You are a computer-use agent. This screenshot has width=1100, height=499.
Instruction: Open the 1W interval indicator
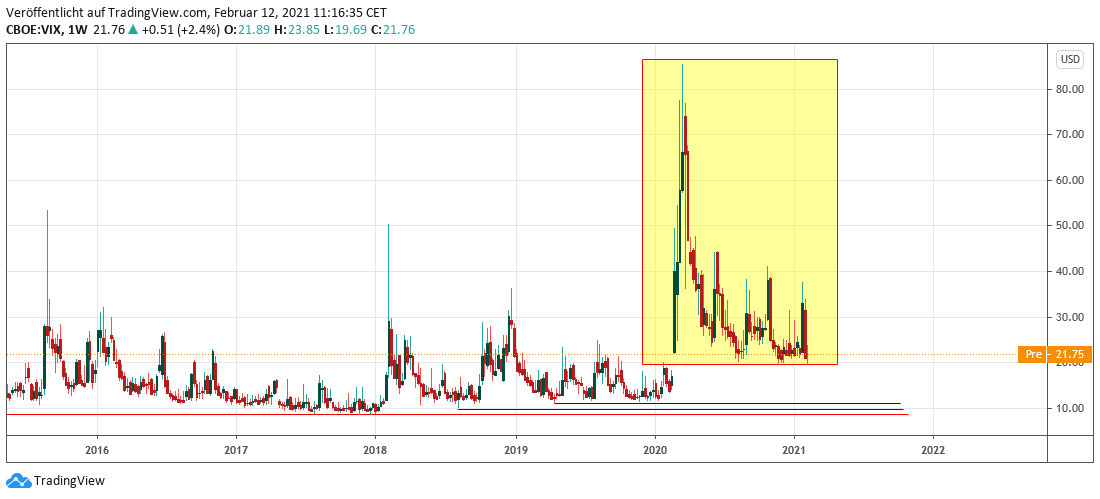click(x=77, y=30)
